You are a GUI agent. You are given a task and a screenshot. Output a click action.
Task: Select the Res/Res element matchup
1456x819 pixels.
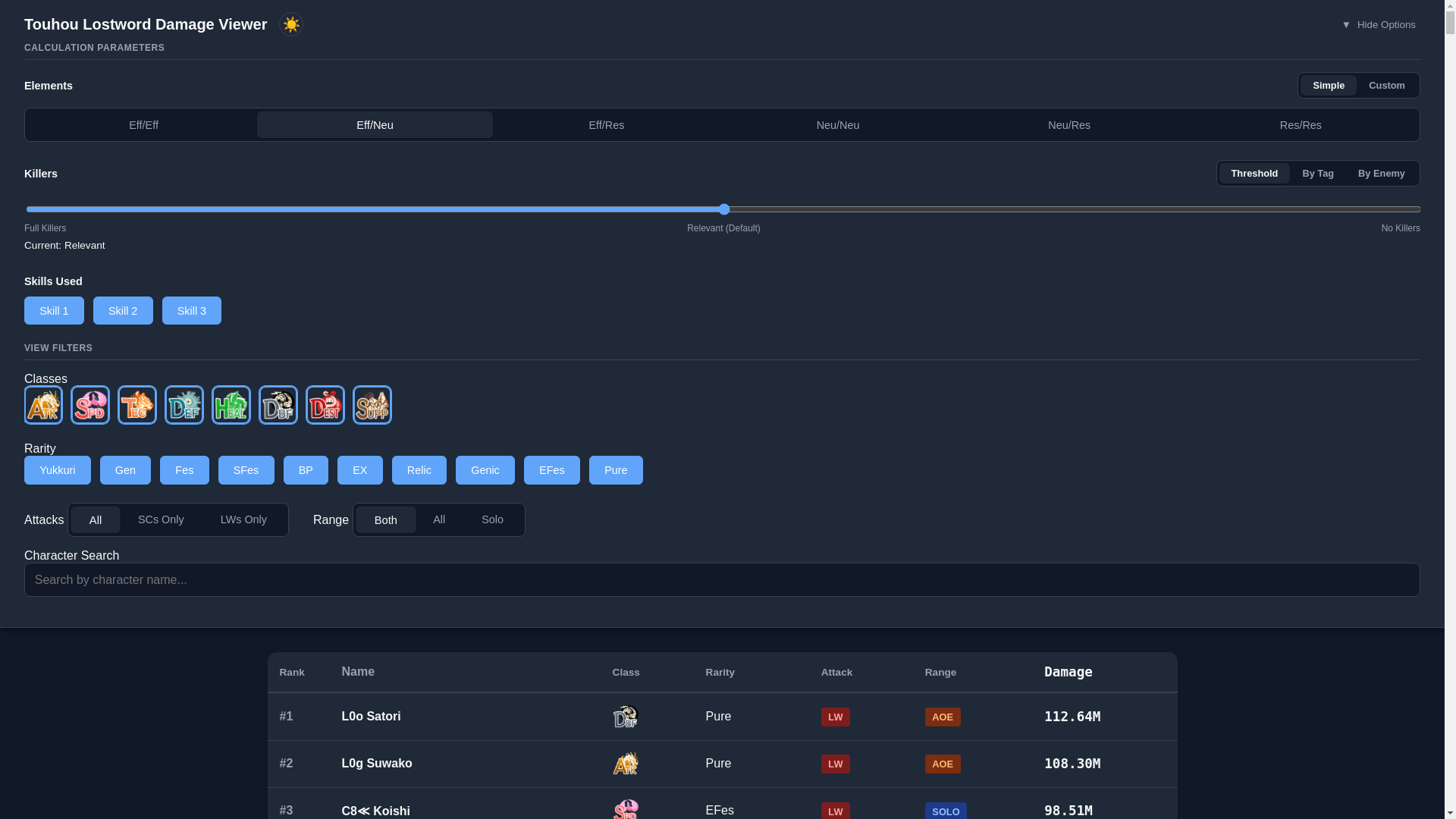point(1301,125)
